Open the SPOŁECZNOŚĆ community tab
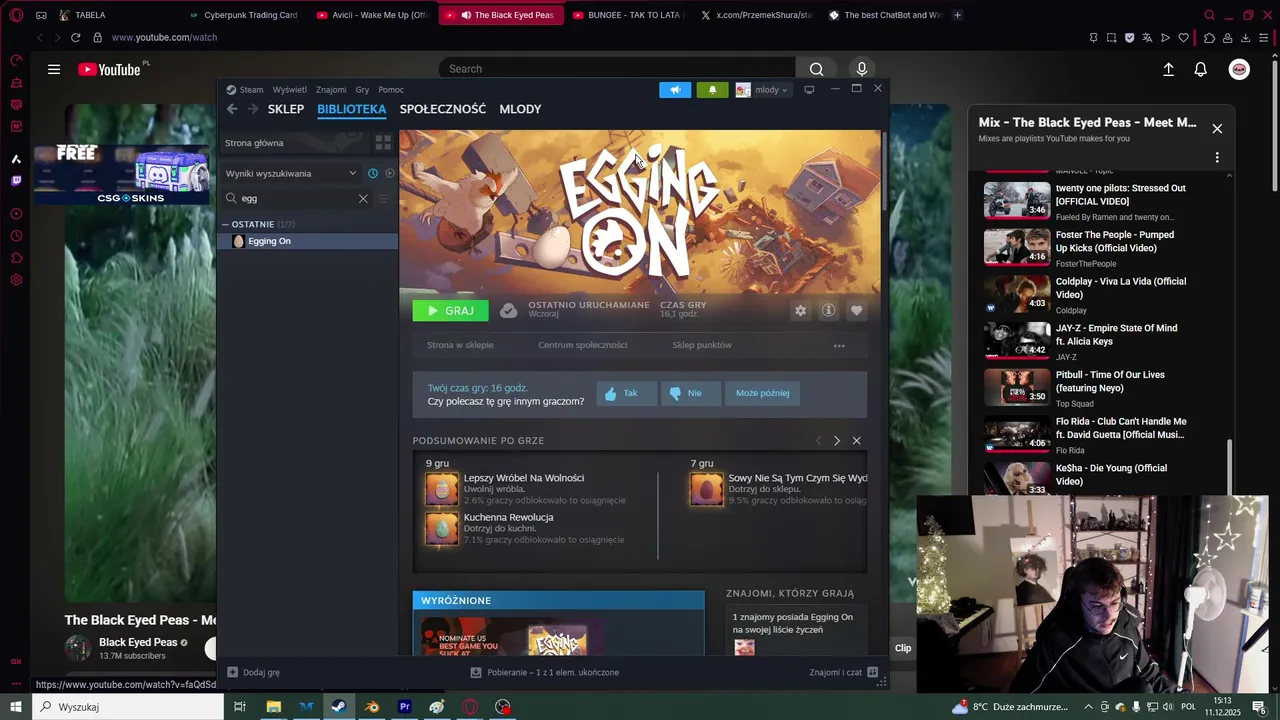 pyautogui.click(x=443, y=109)
